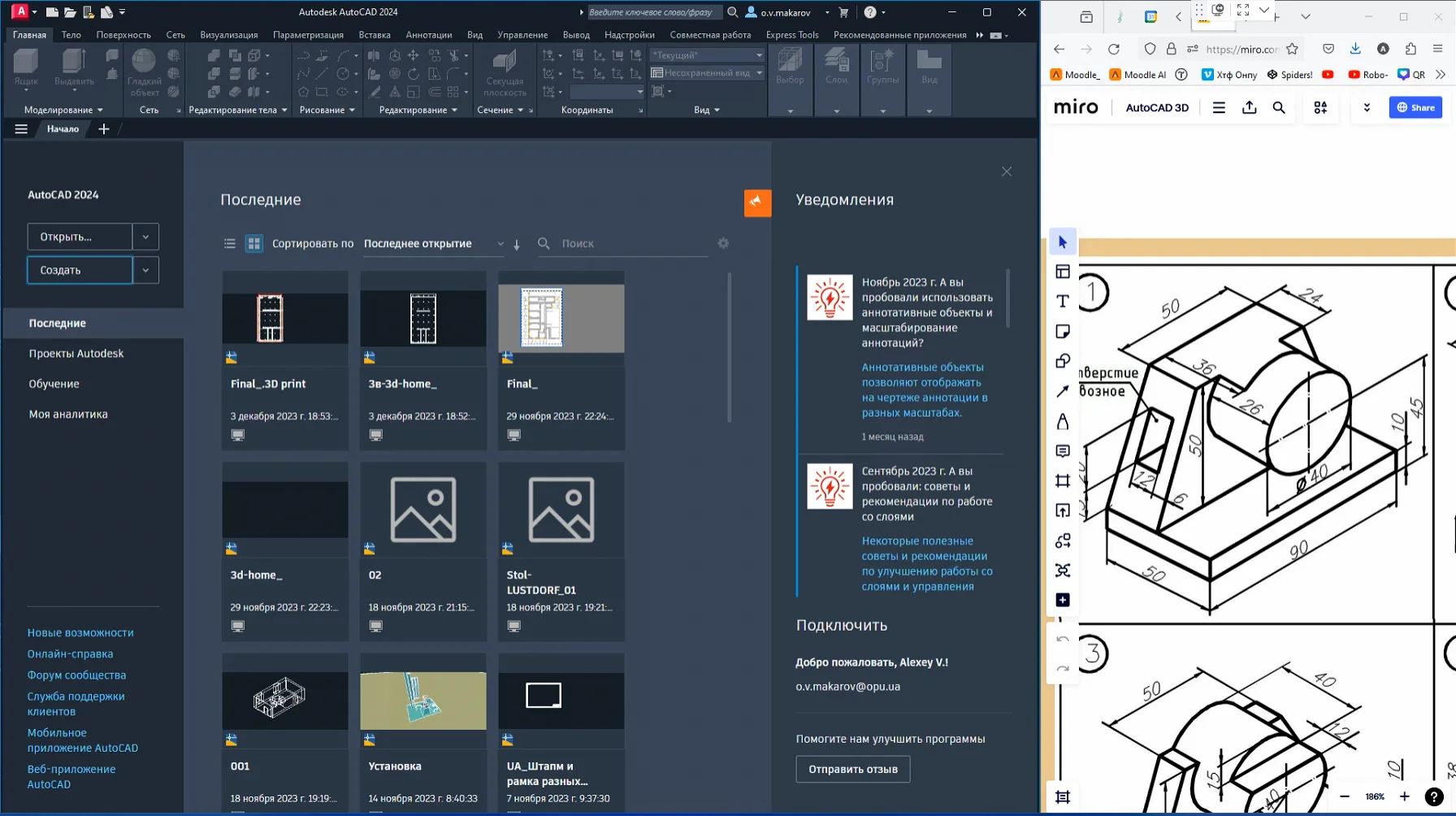Click the Miro board export icon
The width and height of the screenshot is (1456, 816).
pyautogui.click(x=1250, y=107)
